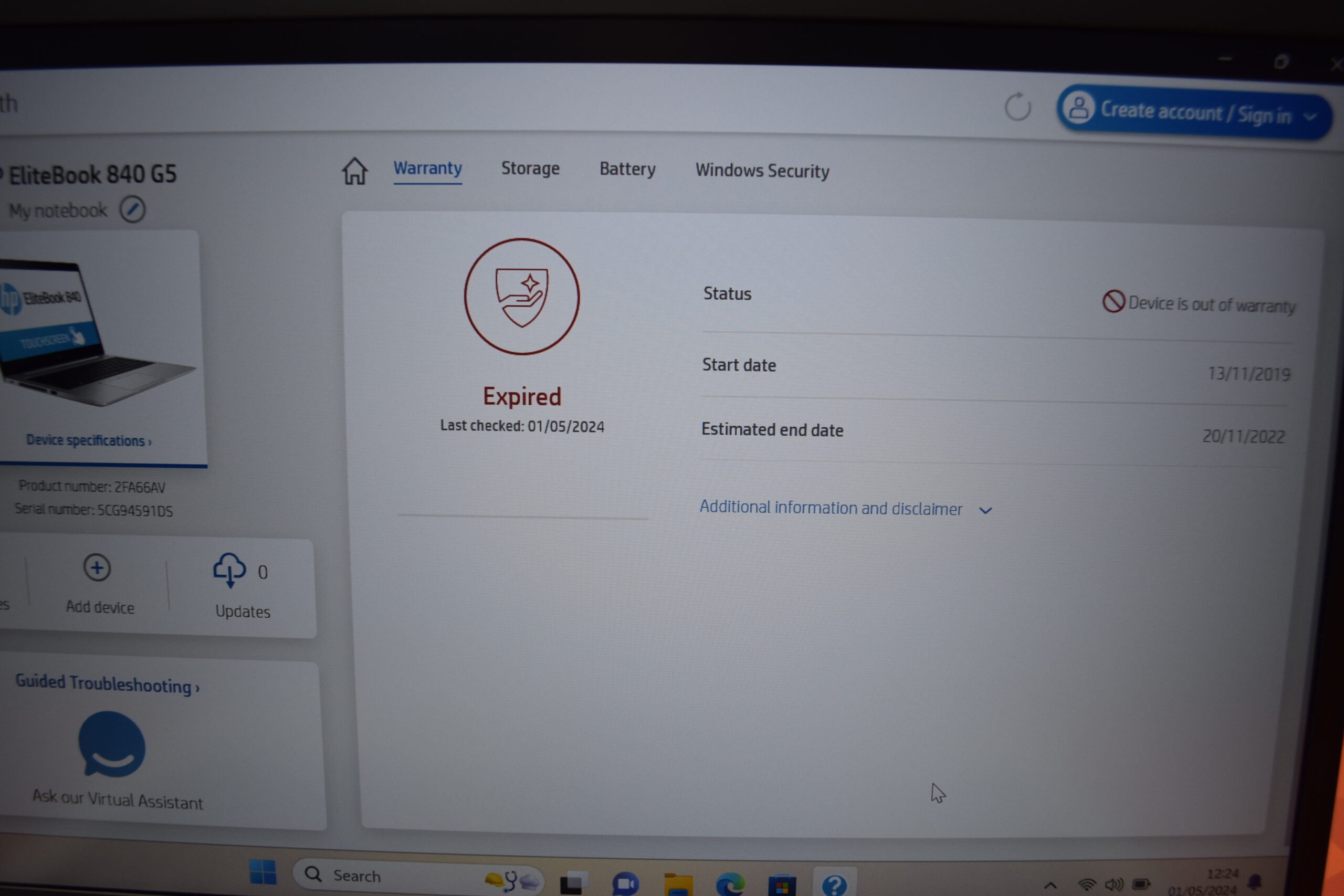Click the HP Support Assistant question-mark taskbar icon

coord(834,885)
